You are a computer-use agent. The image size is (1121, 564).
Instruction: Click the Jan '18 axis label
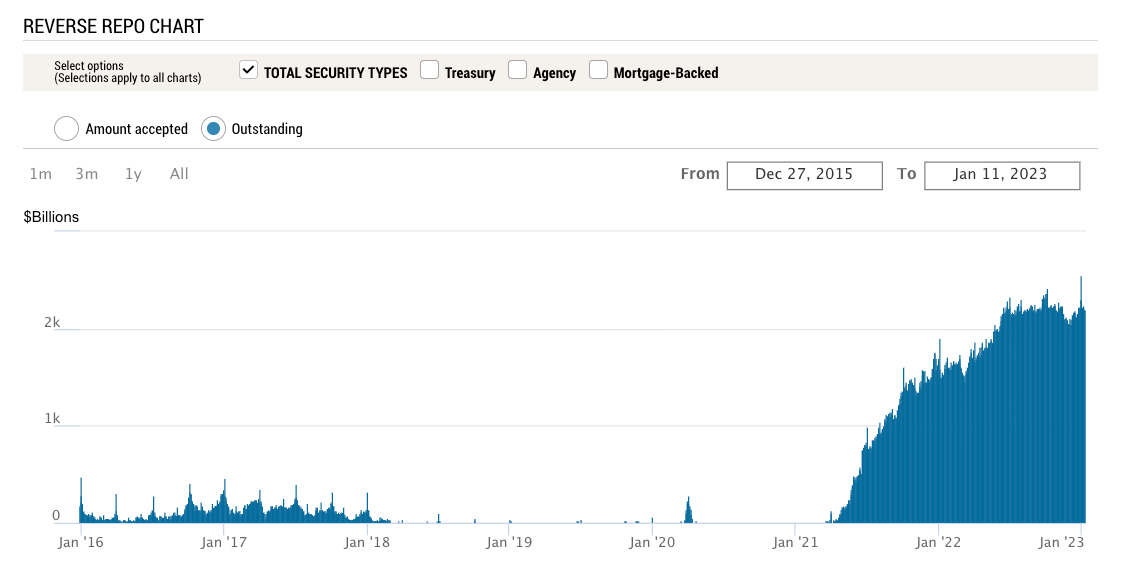(x=367, y=543)
